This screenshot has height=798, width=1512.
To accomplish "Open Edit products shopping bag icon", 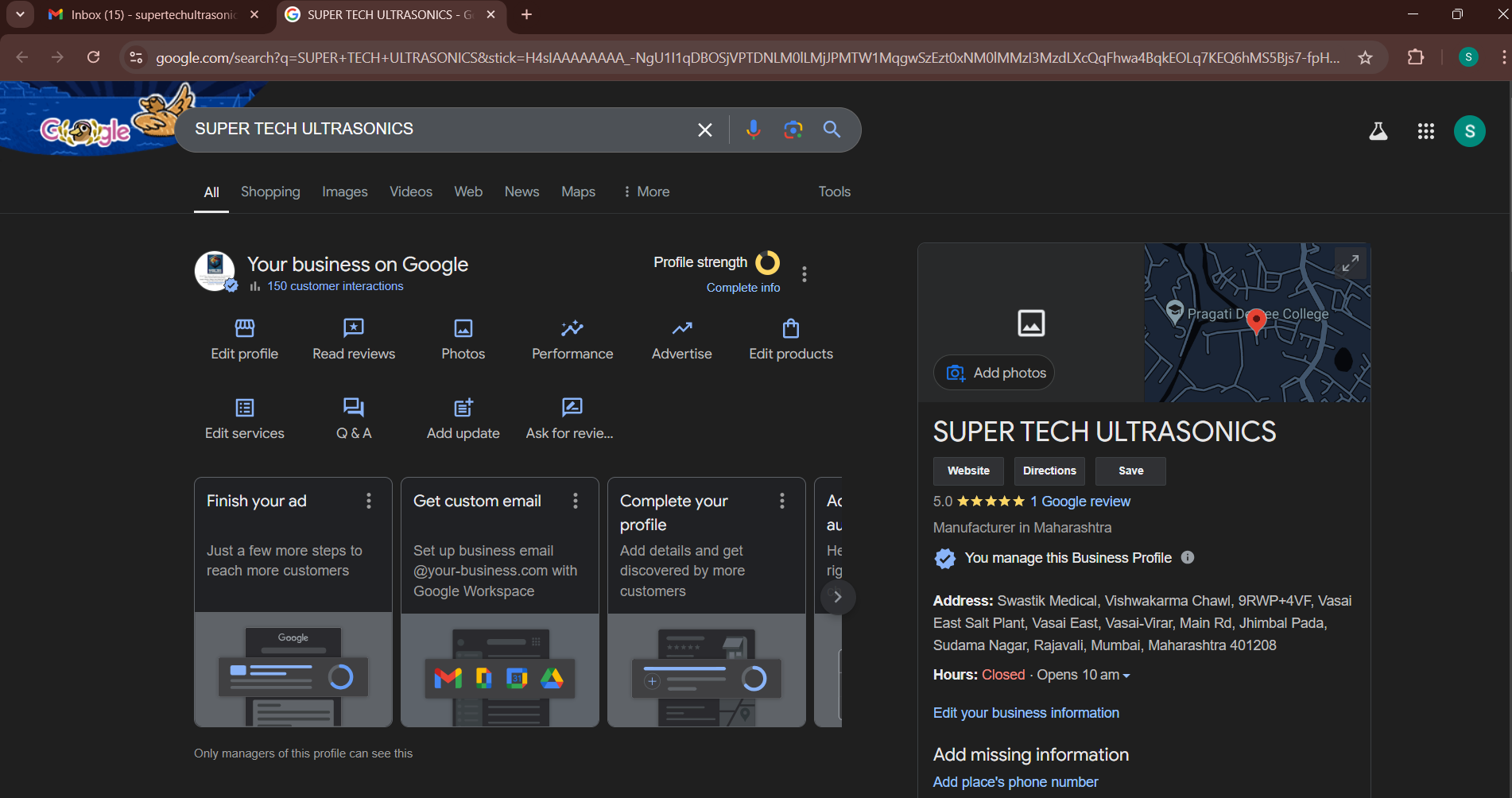I will coord(791,327).
